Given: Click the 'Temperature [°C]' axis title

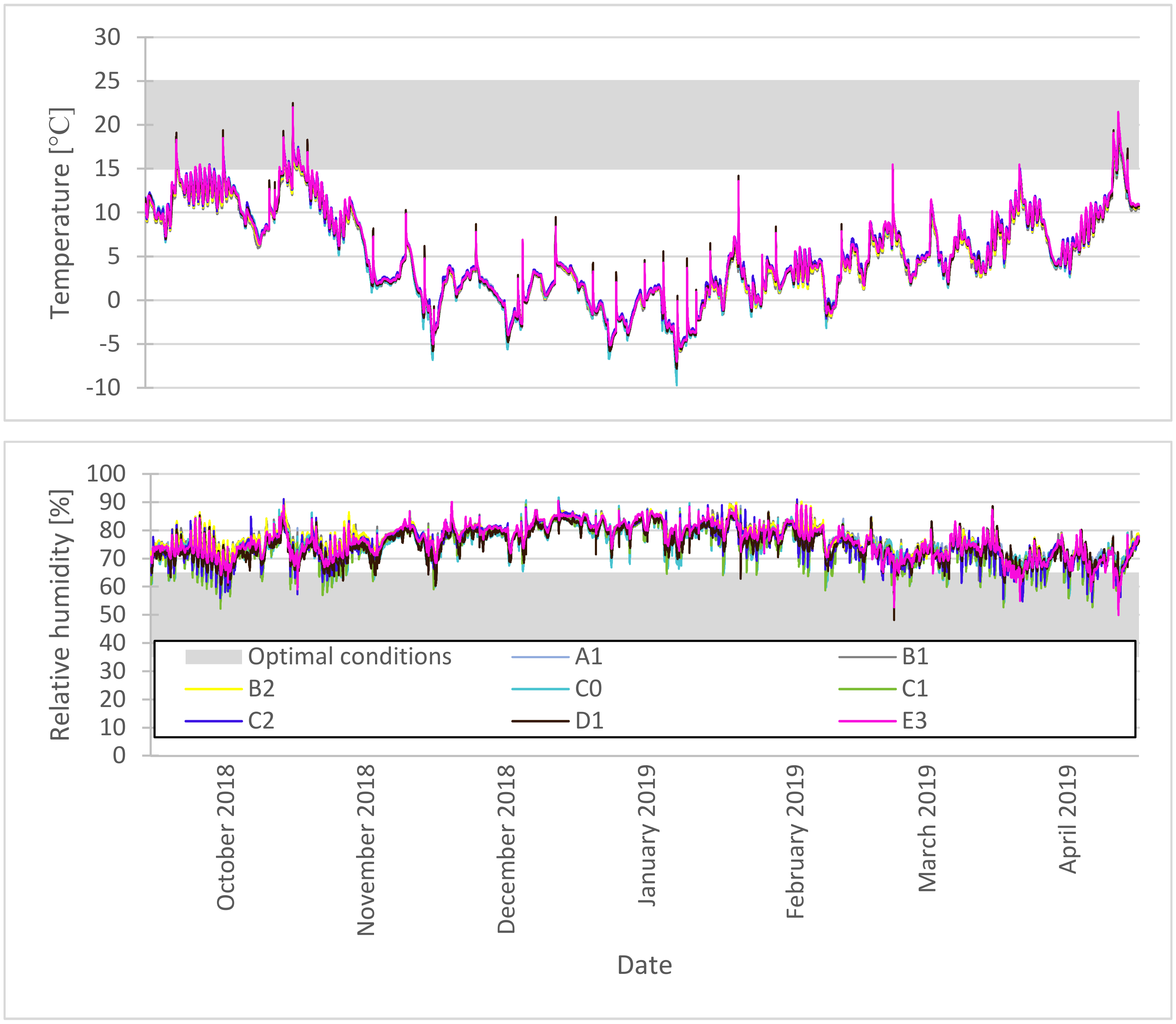Looking at the screenshot, I should click(61, 212).
